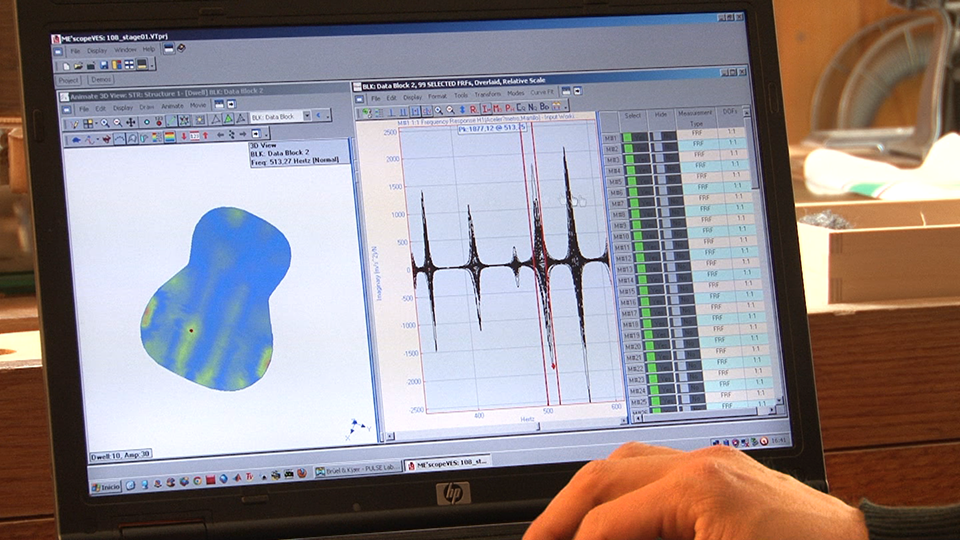The image size is (960, 540).
Task: Click the New file icon in main toolbar
Action: point(66,66)
